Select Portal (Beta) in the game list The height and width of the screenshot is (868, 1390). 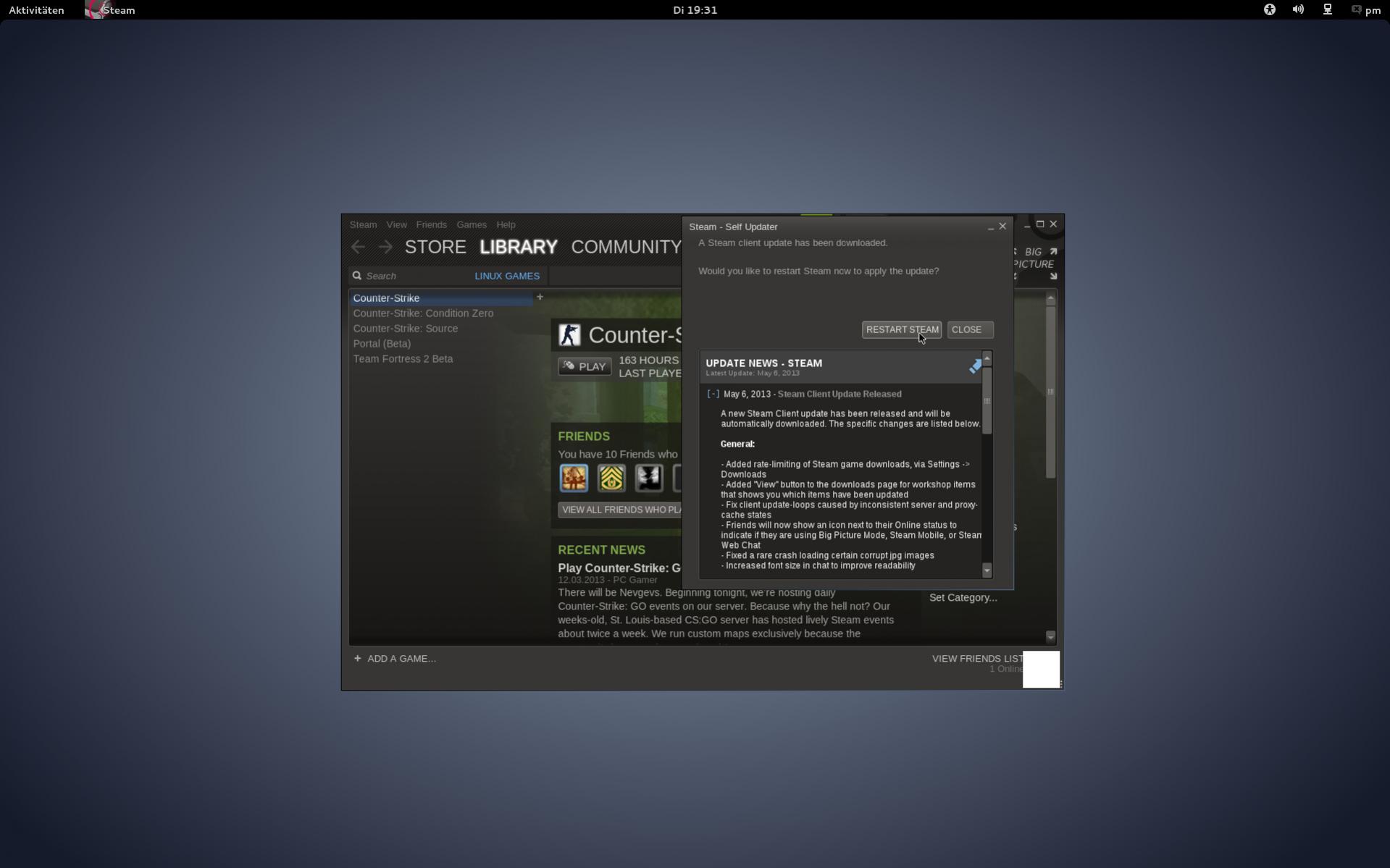382,344
